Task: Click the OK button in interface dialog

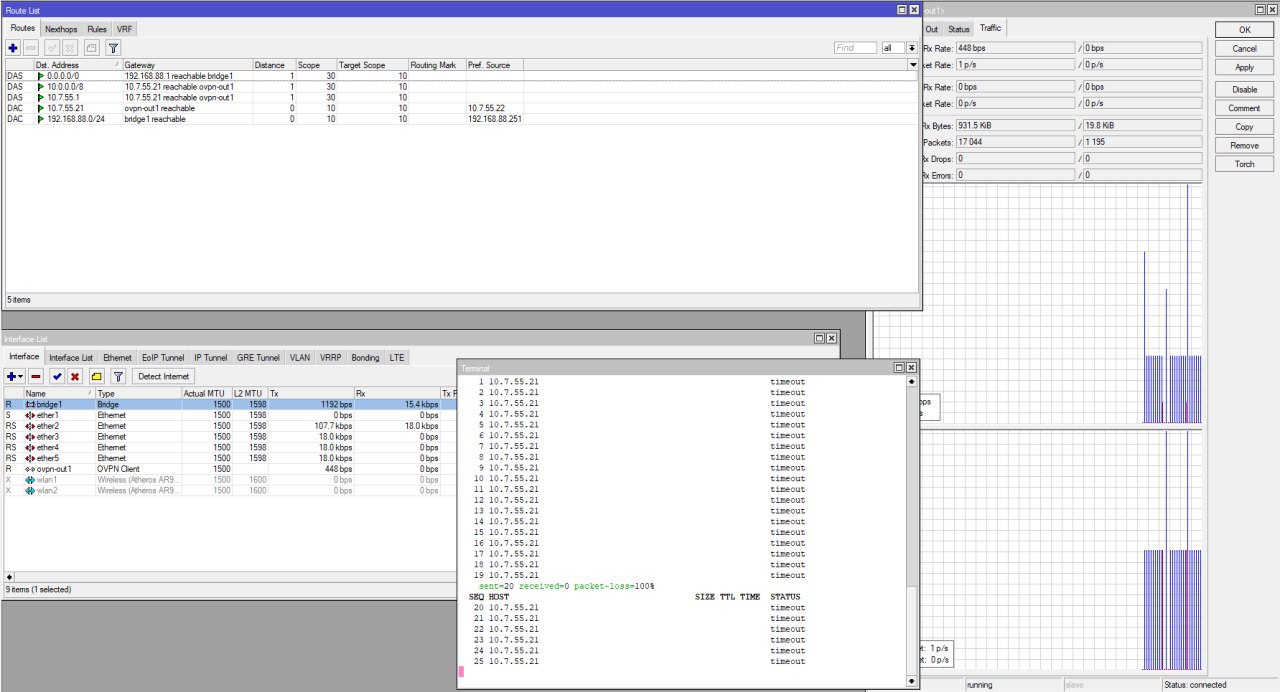Action: [x=1244, y=30]
